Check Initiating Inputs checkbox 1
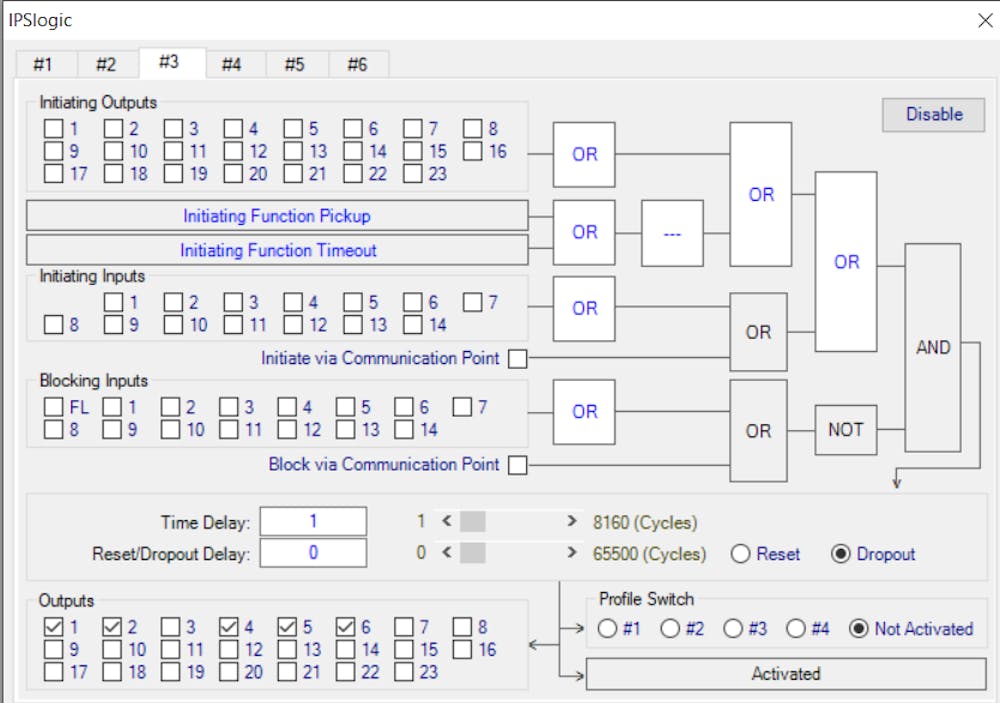Screen dimensions: 1000x703 (x=114, y=302)
